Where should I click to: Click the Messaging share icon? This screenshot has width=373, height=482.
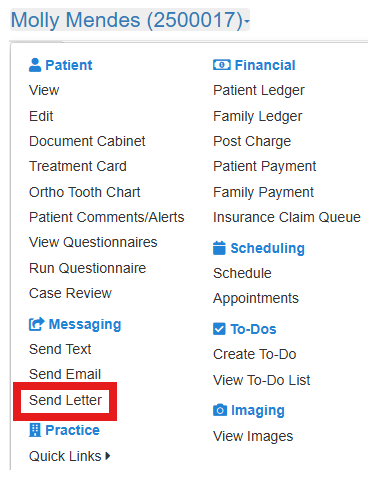(x=36, y=324)
